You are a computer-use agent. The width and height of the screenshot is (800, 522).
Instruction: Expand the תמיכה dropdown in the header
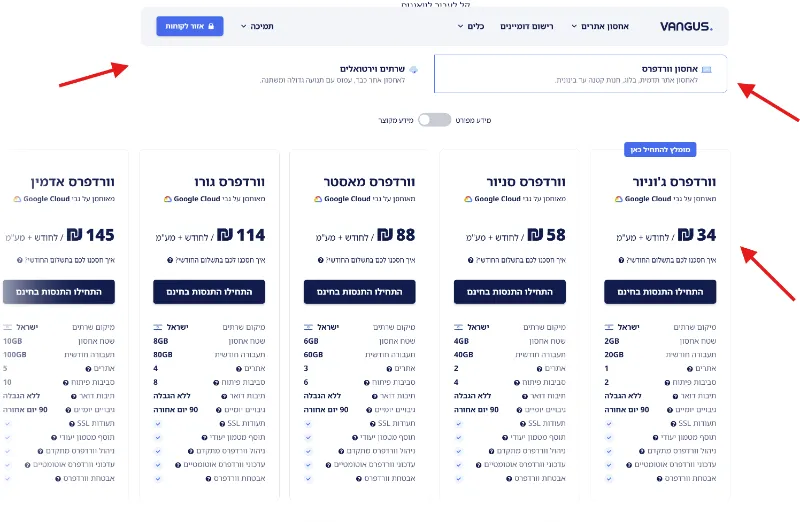pos(257,26)
